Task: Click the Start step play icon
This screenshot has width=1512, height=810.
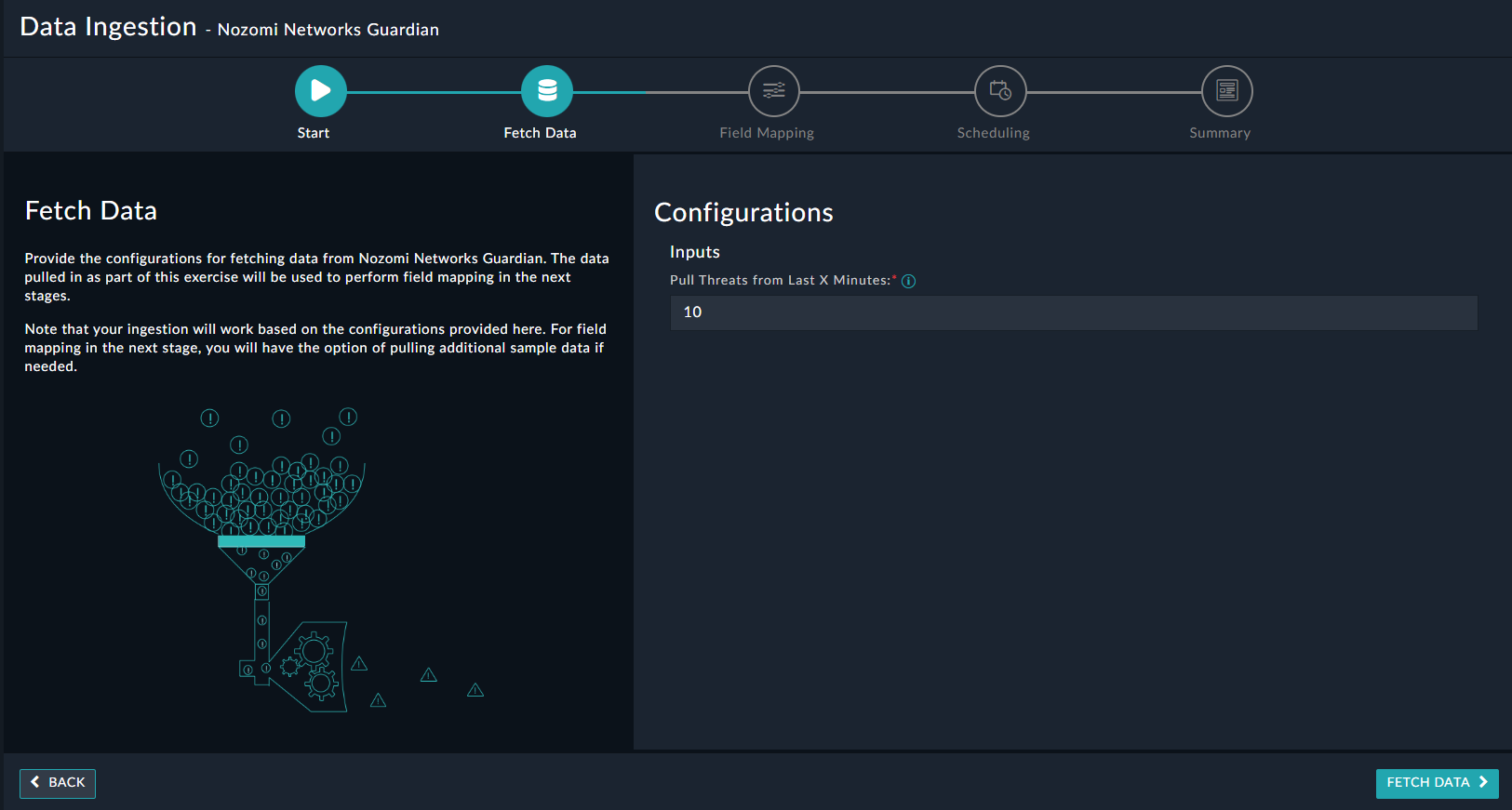Action: 320,91
